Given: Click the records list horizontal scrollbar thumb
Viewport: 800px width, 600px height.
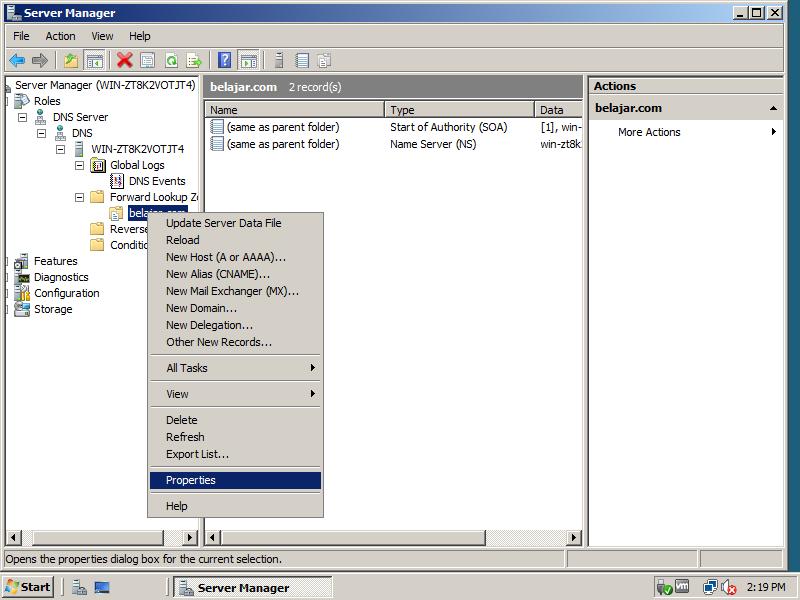Looking at the screenshot, I should pyautogui.click(x=353, y=537).
